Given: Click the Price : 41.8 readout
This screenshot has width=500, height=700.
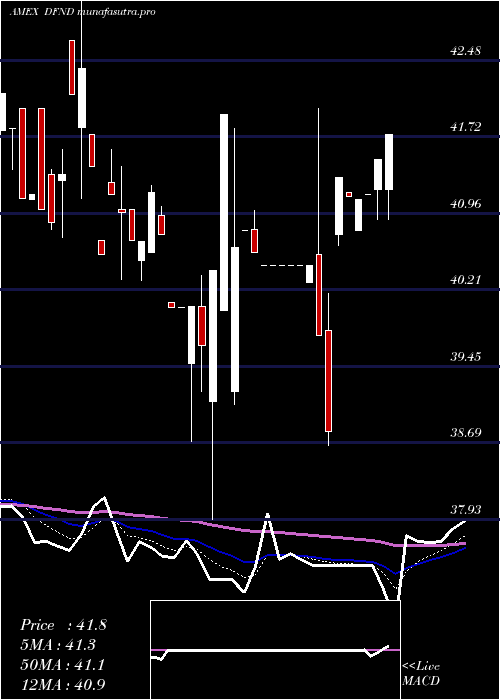Looking at the screenshot, I should [x=63, y=625].
